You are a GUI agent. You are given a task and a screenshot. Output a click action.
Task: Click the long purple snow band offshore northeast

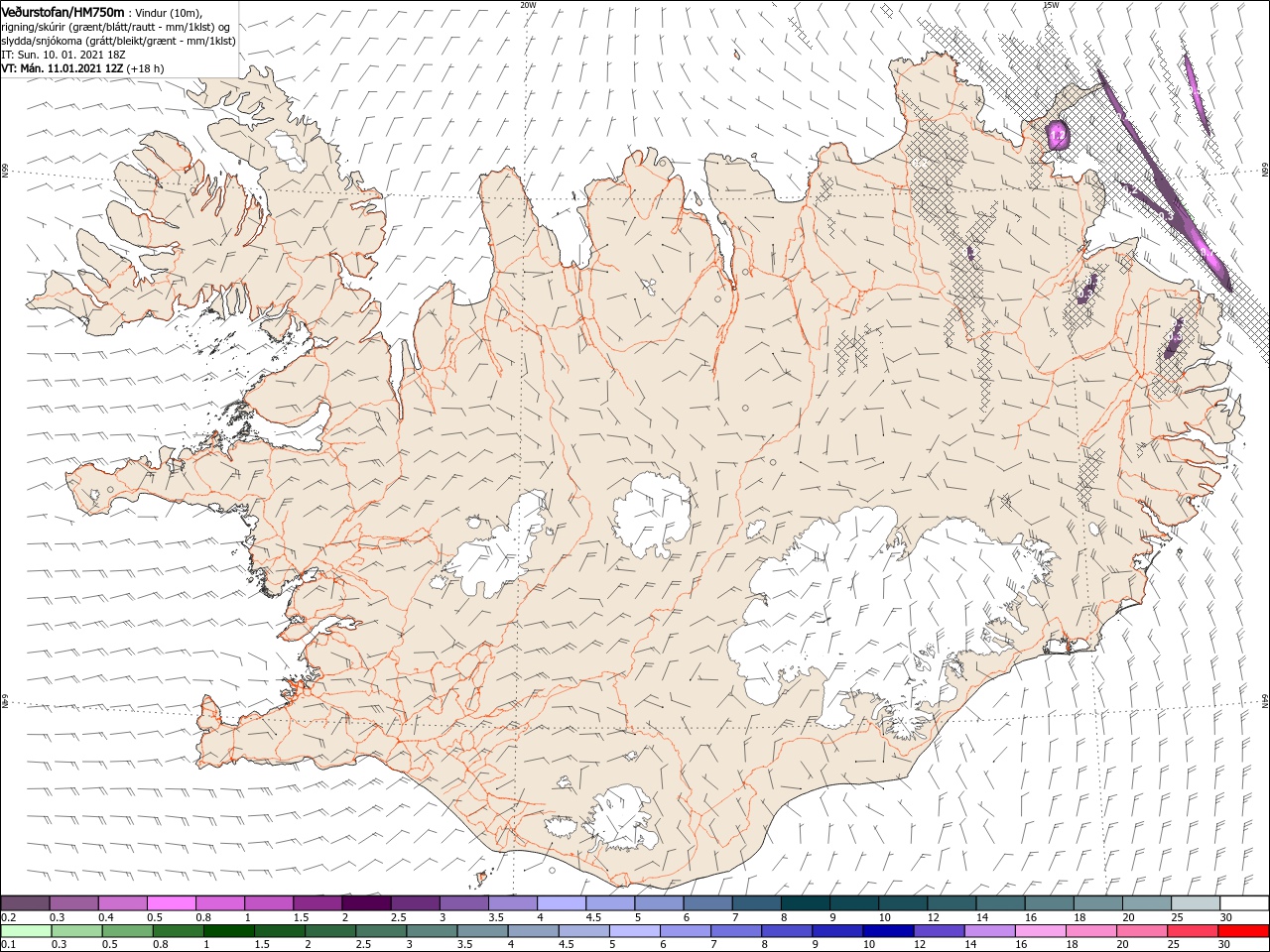[x=1163, y=178]
